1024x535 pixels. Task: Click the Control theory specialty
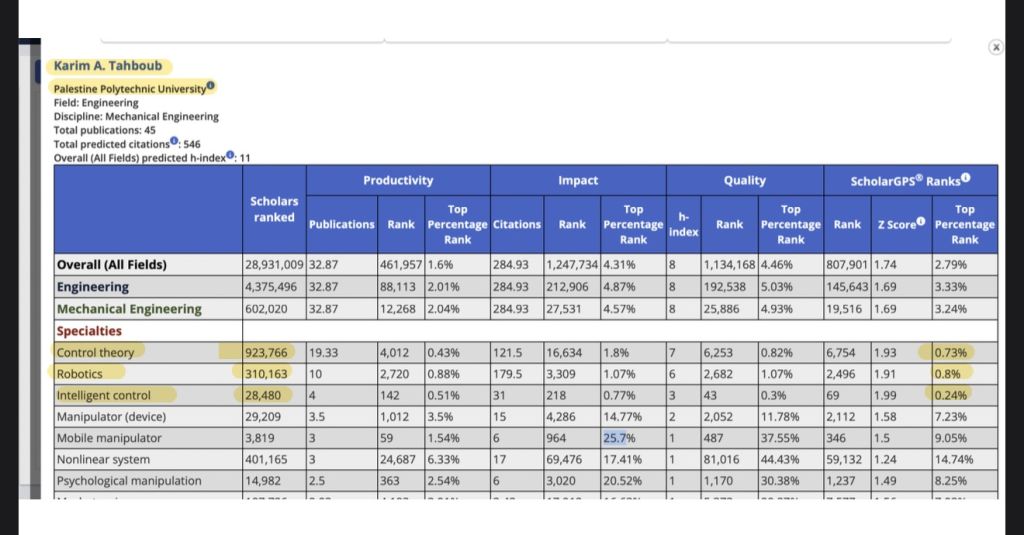[95, 352]
